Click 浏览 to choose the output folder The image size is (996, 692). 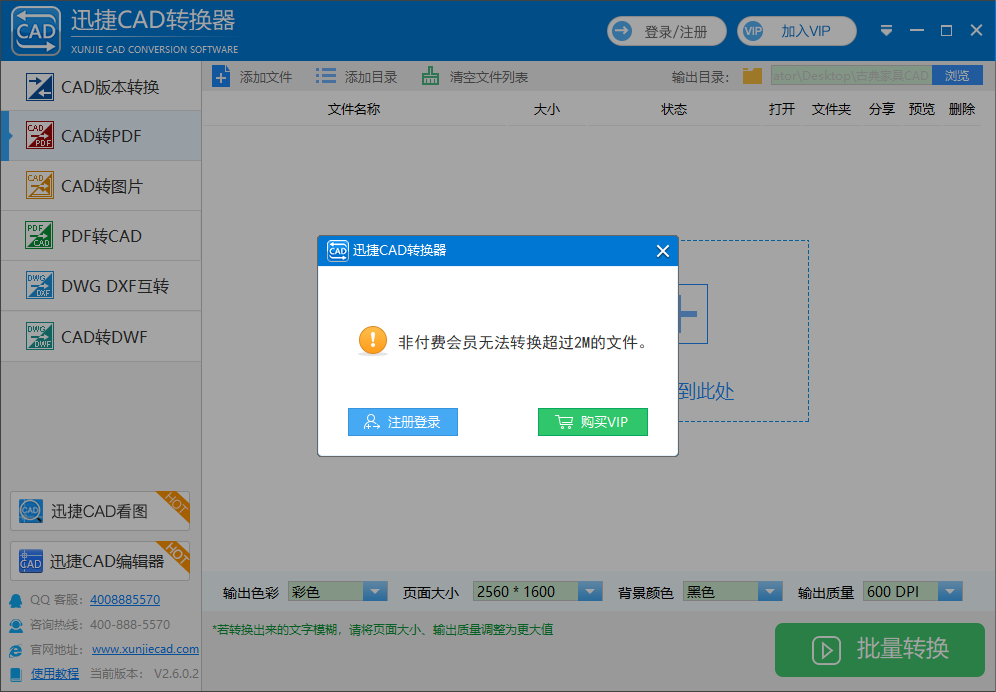click(x=957, y=76)
